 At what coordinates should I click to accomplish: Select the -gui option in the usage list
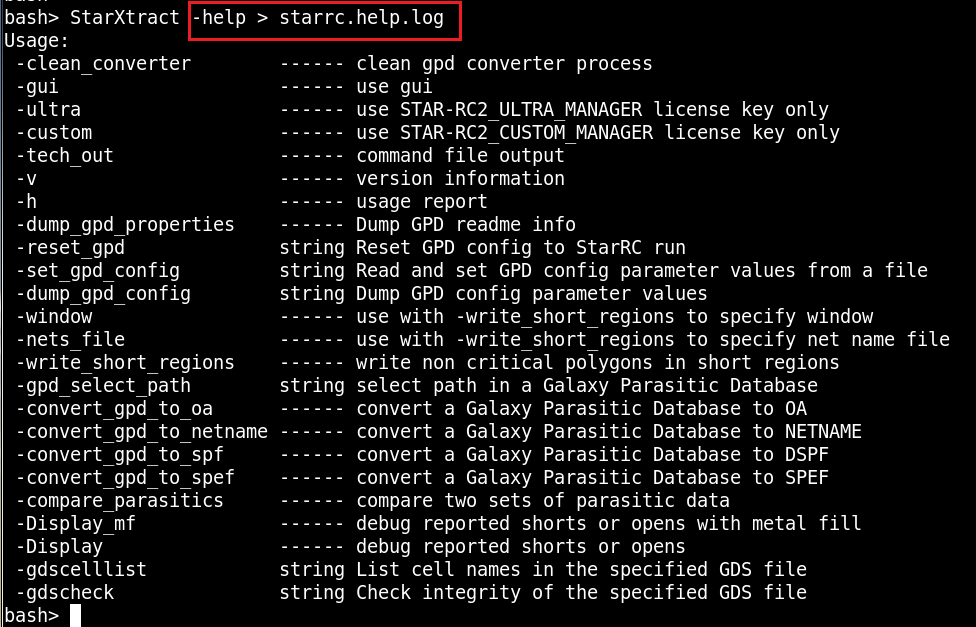pyautogui.click(x=37, y=87)
